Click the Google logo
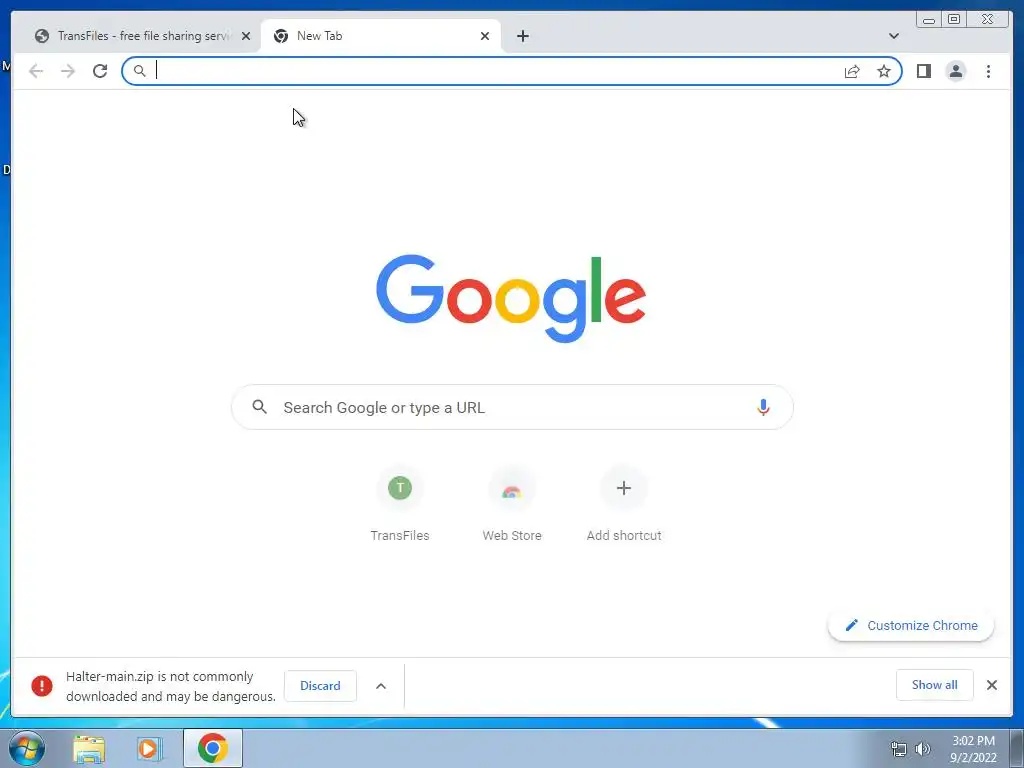1024x768 pixels. tap(511, 298)
